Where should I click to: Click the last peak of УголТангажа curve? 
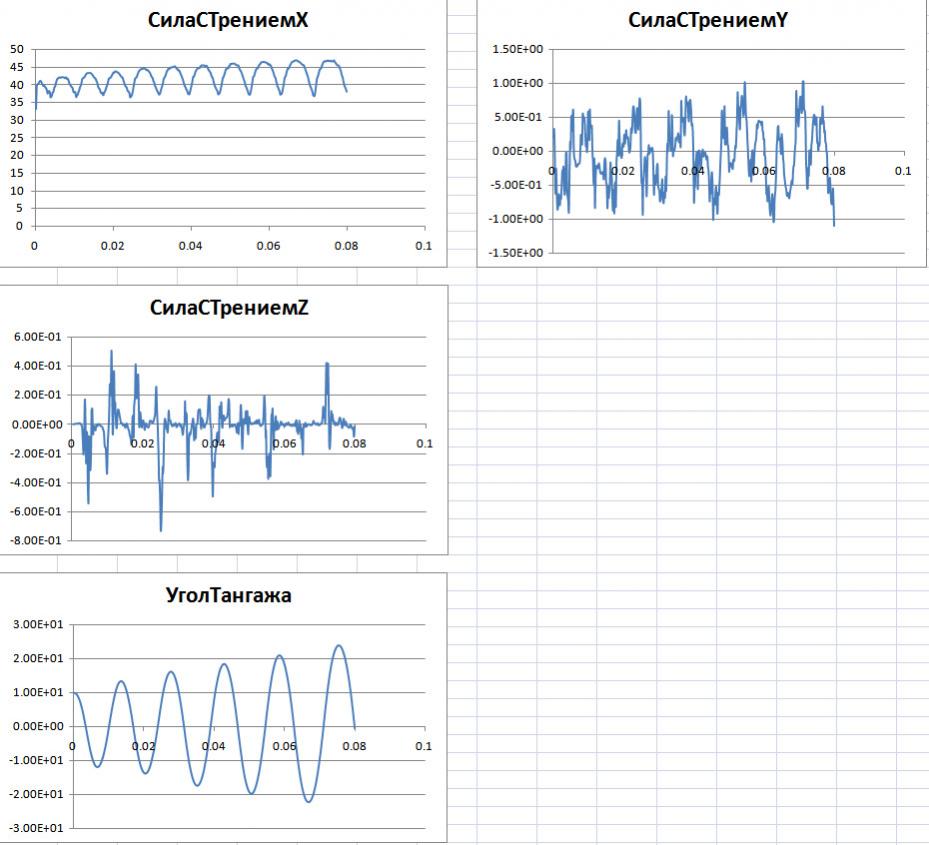(339, 645)
